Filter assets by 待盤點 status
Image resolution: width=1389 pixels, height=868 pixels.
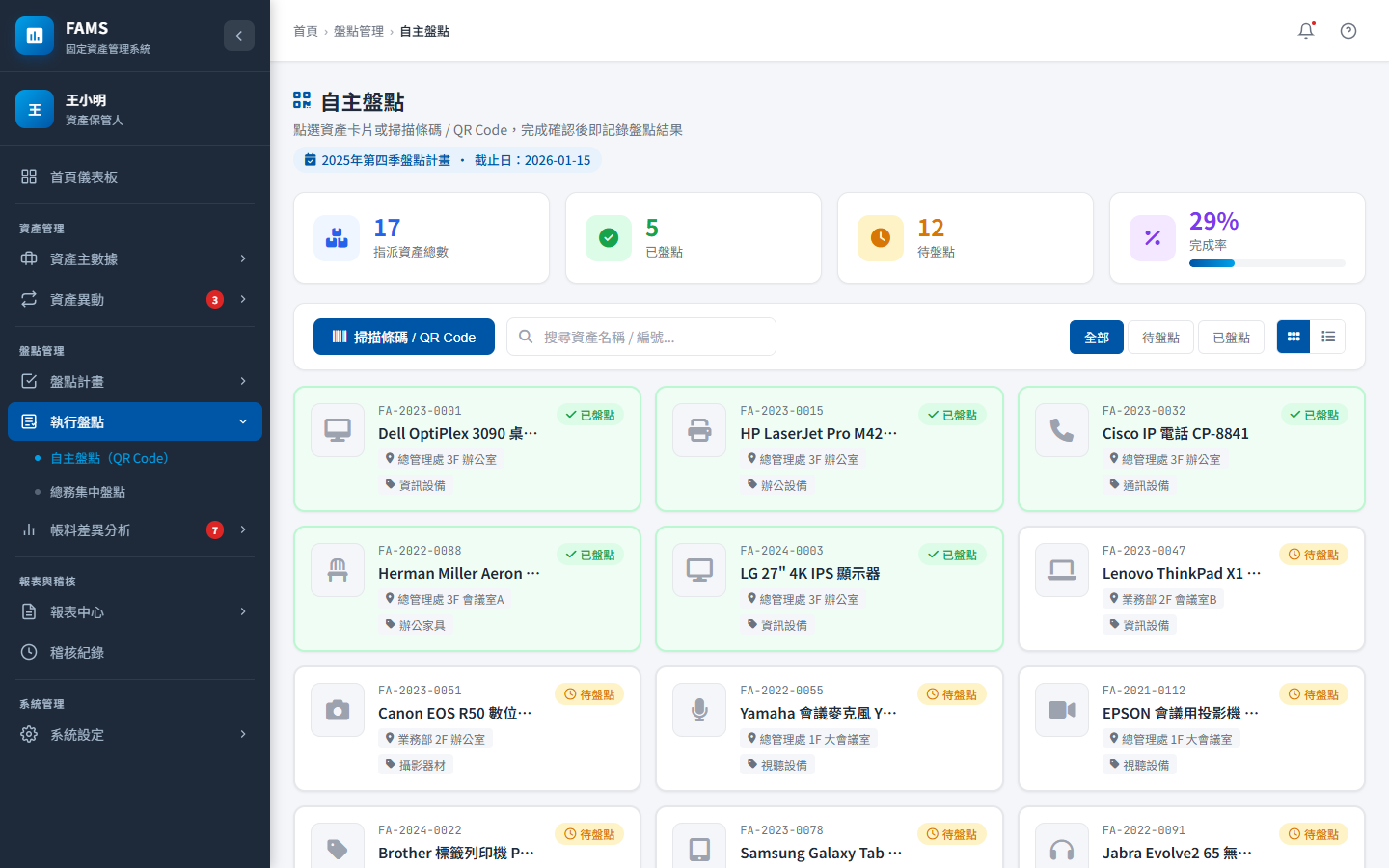[x=1160, y=338]
